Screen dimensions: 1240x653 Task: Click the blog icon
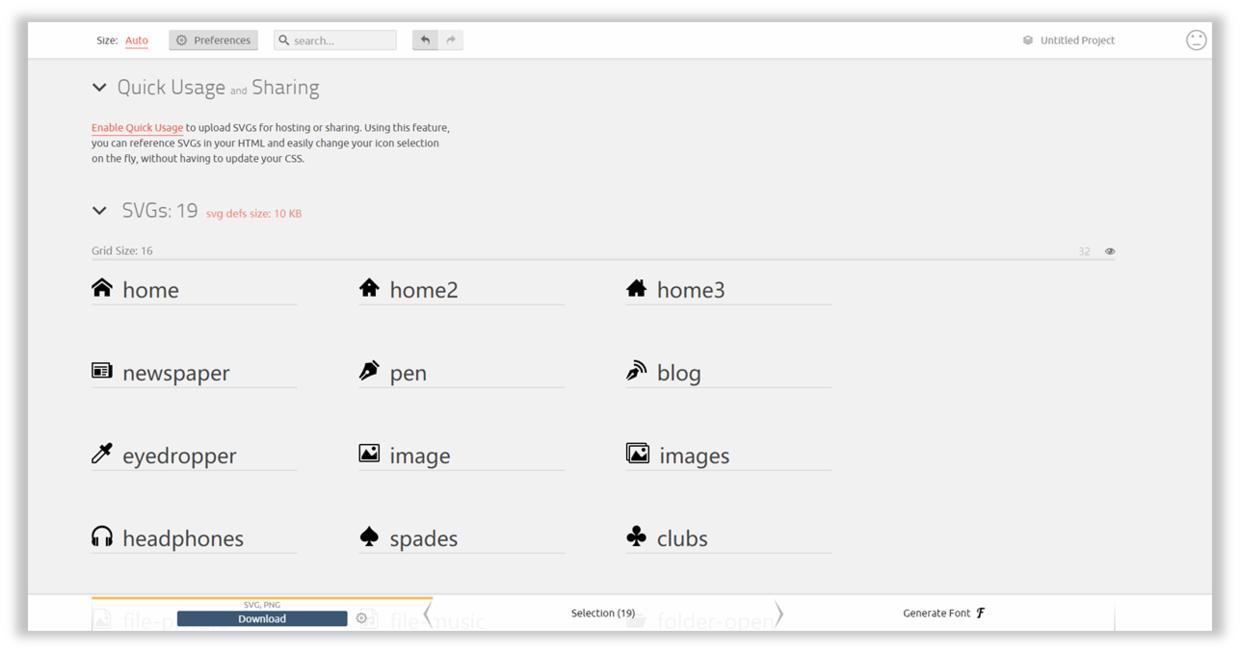[x=636, y=372]
